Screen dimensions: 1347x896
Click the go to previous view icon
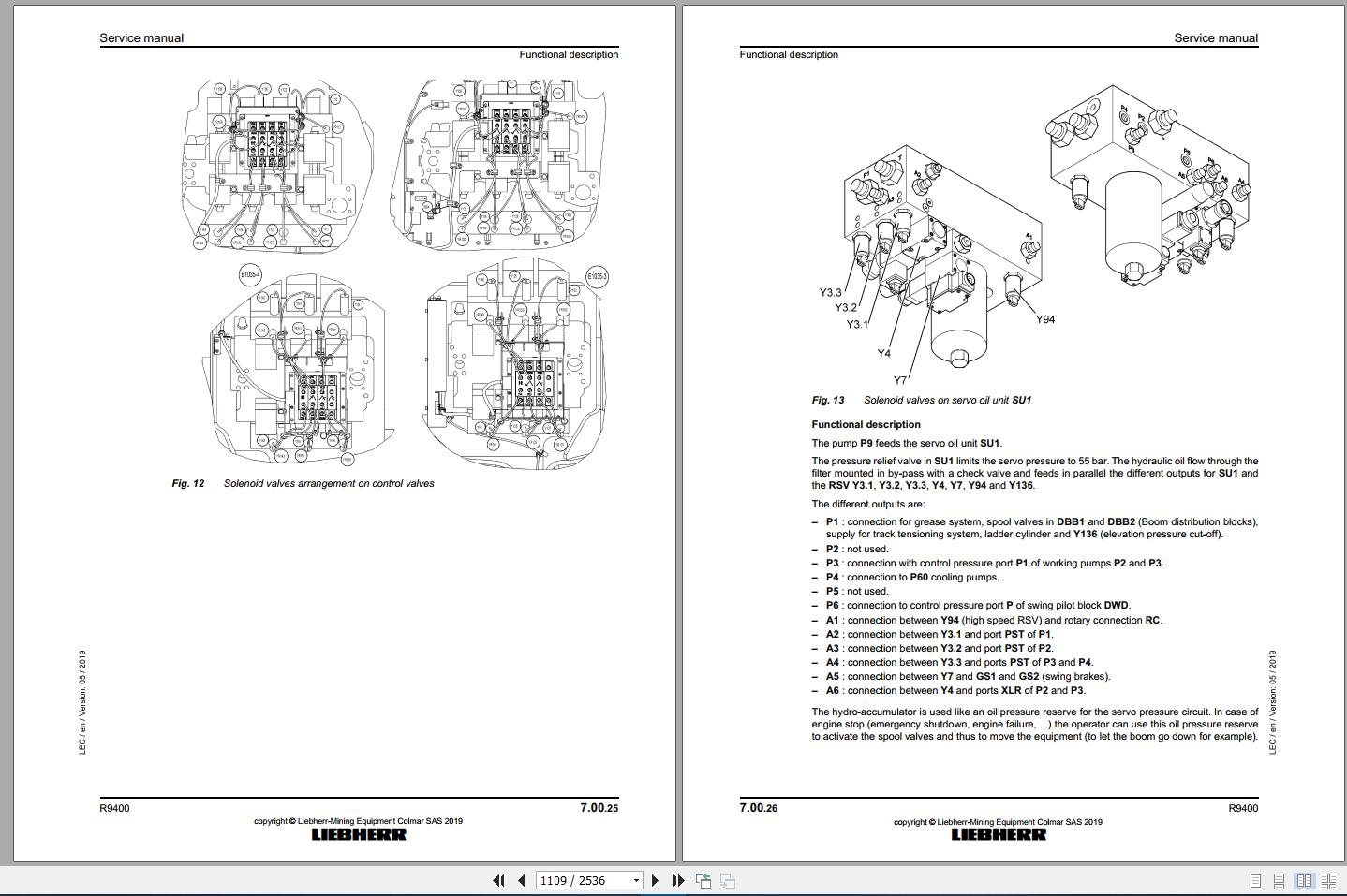coord(703,880)
